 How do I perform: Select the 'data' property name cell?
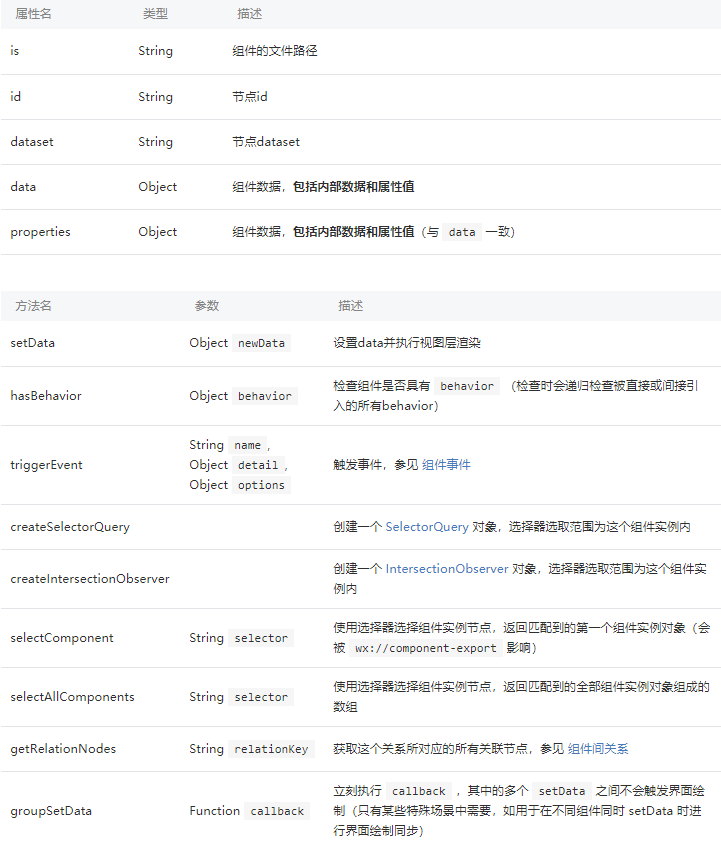click(x=23, y=187)
